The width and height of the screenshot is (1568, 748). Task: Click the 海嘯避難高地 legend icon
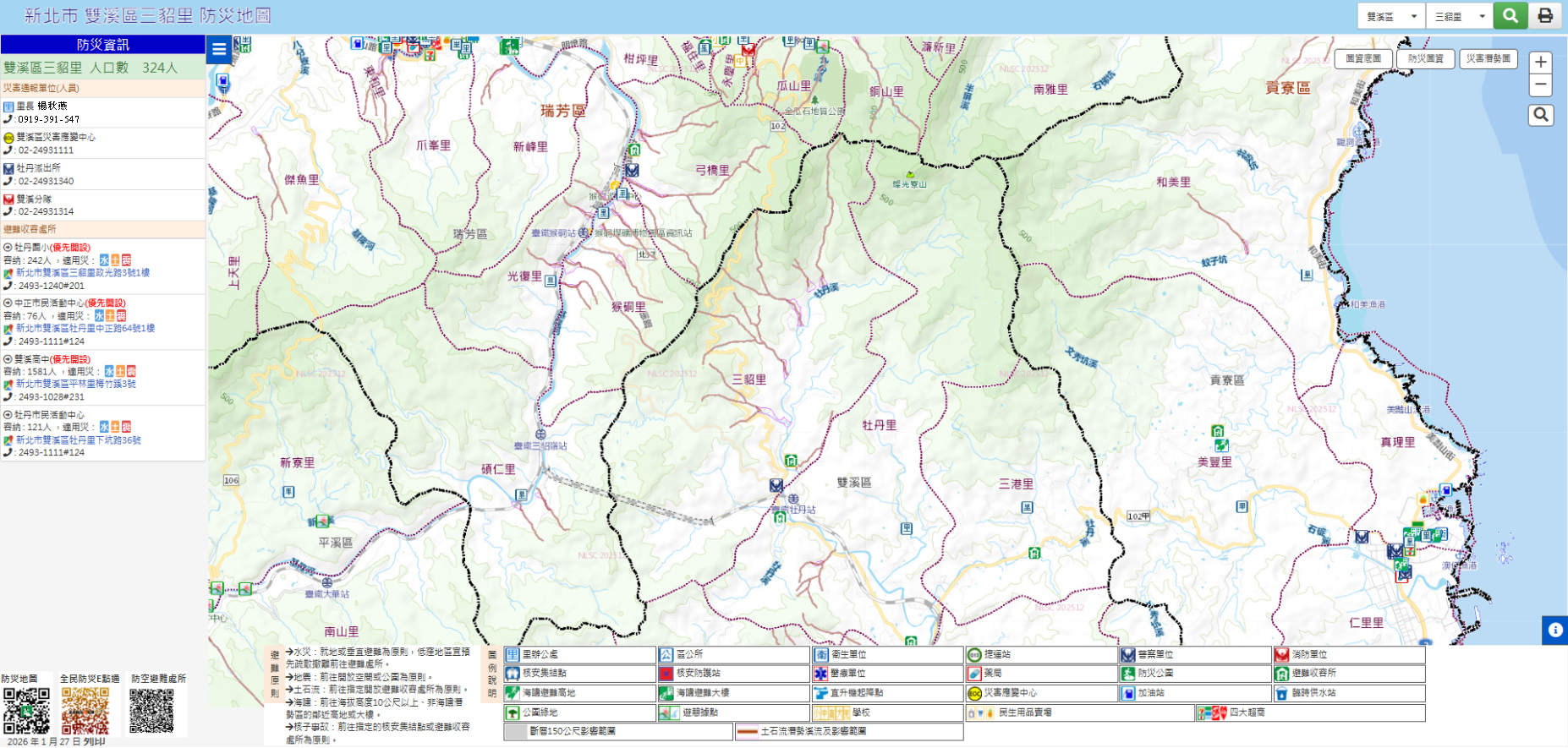pyautogui.click(x=513, y=693)
